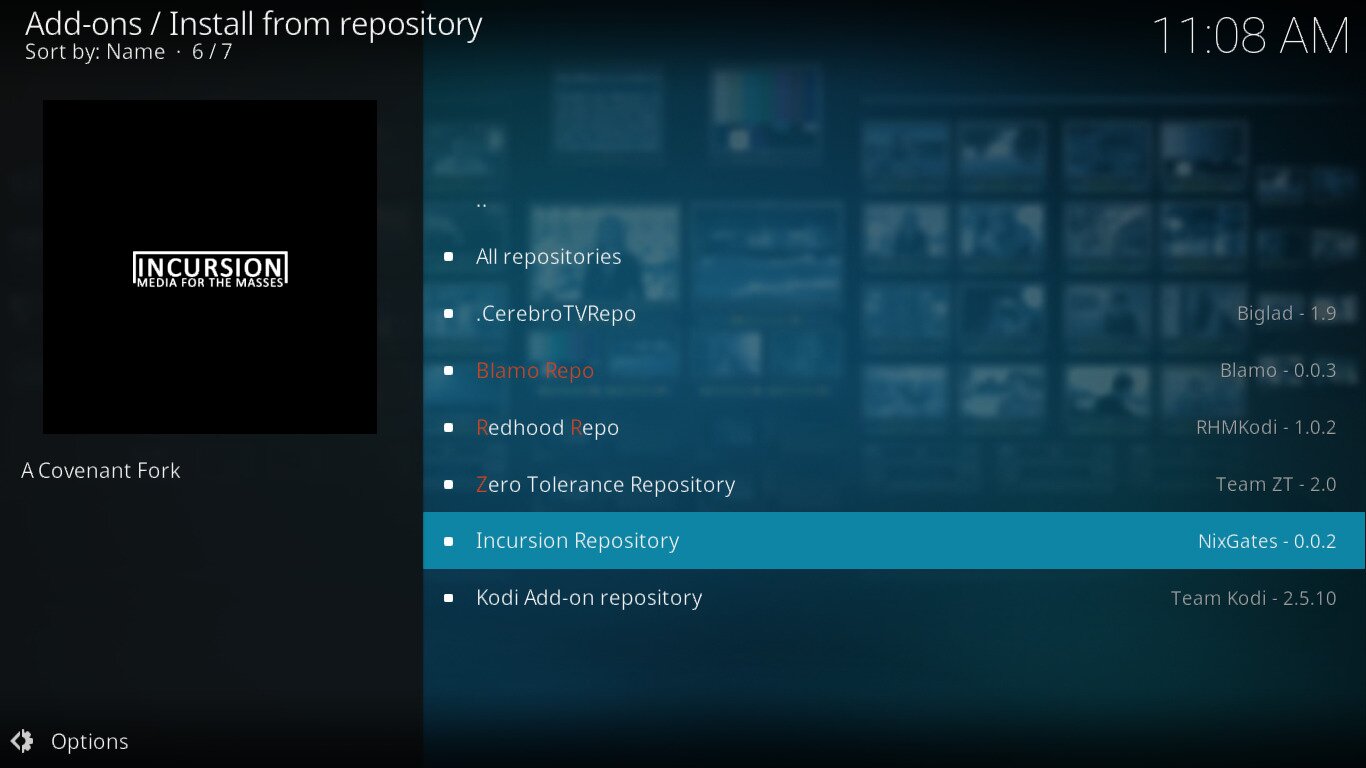Viewport: 1366px width, 768px height.
Task: Click bullet icon beside Blamo Repo
Action: coord(448,371)
